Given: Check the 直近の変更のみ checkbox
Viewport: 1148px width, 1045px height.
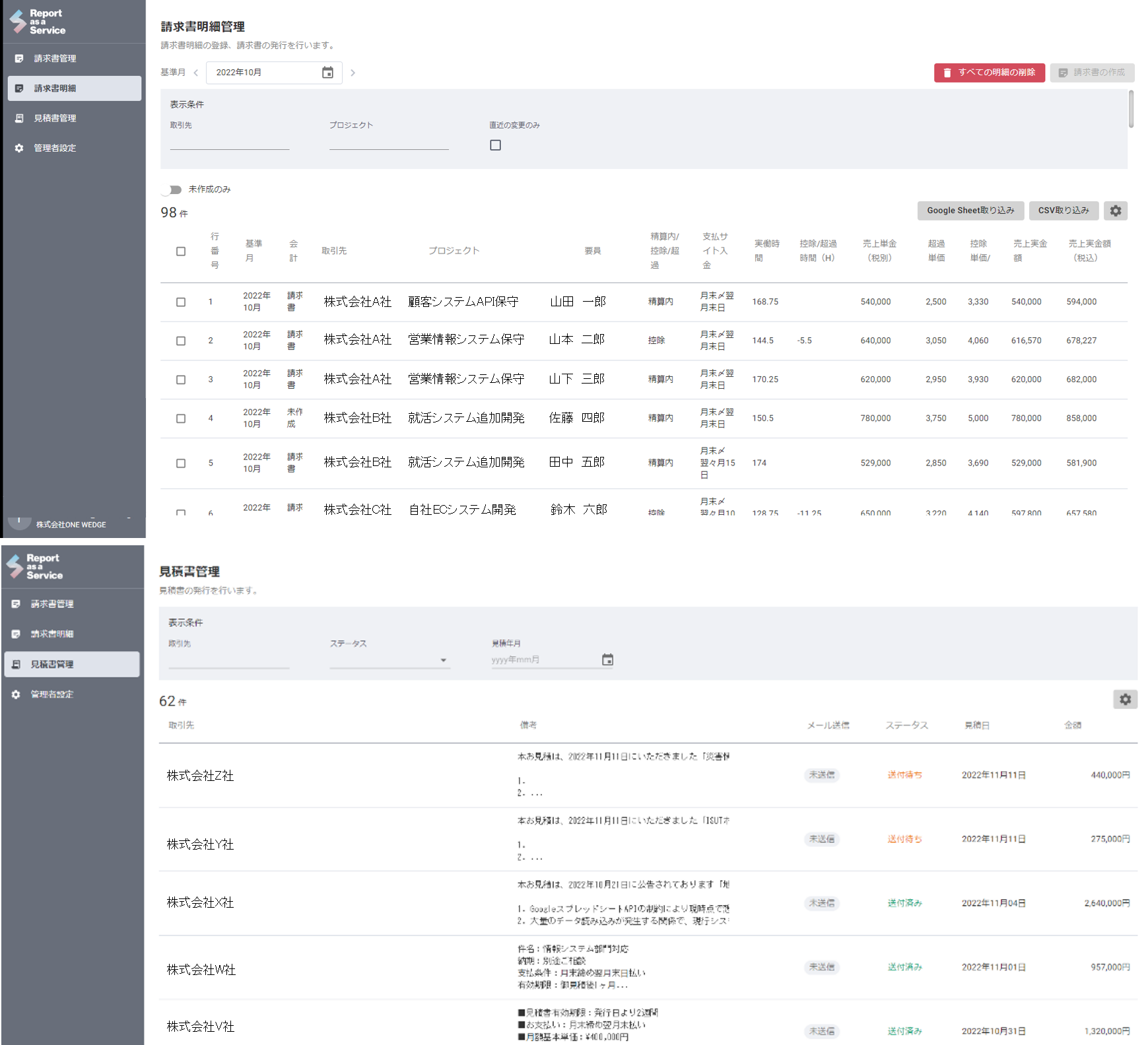Looking at the screenshot, I should click(x=495, y=145).
